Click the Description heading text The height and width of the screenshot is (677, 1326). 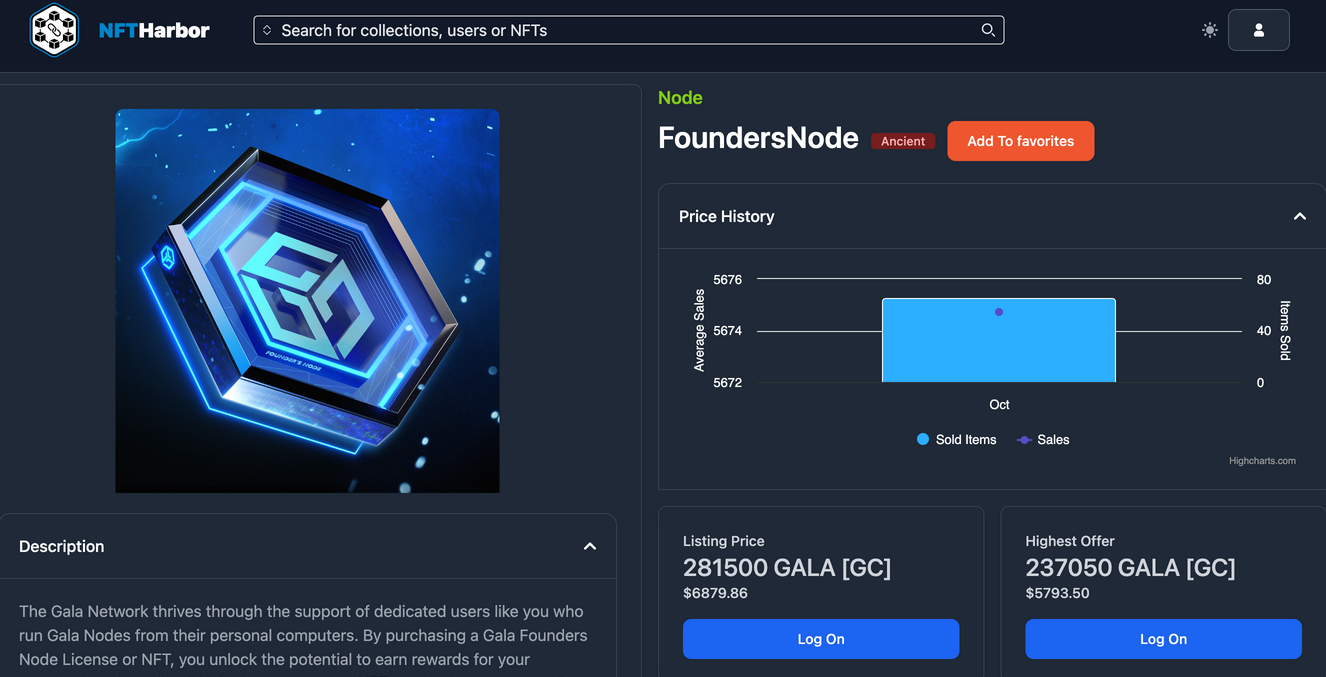click(61, 546)
